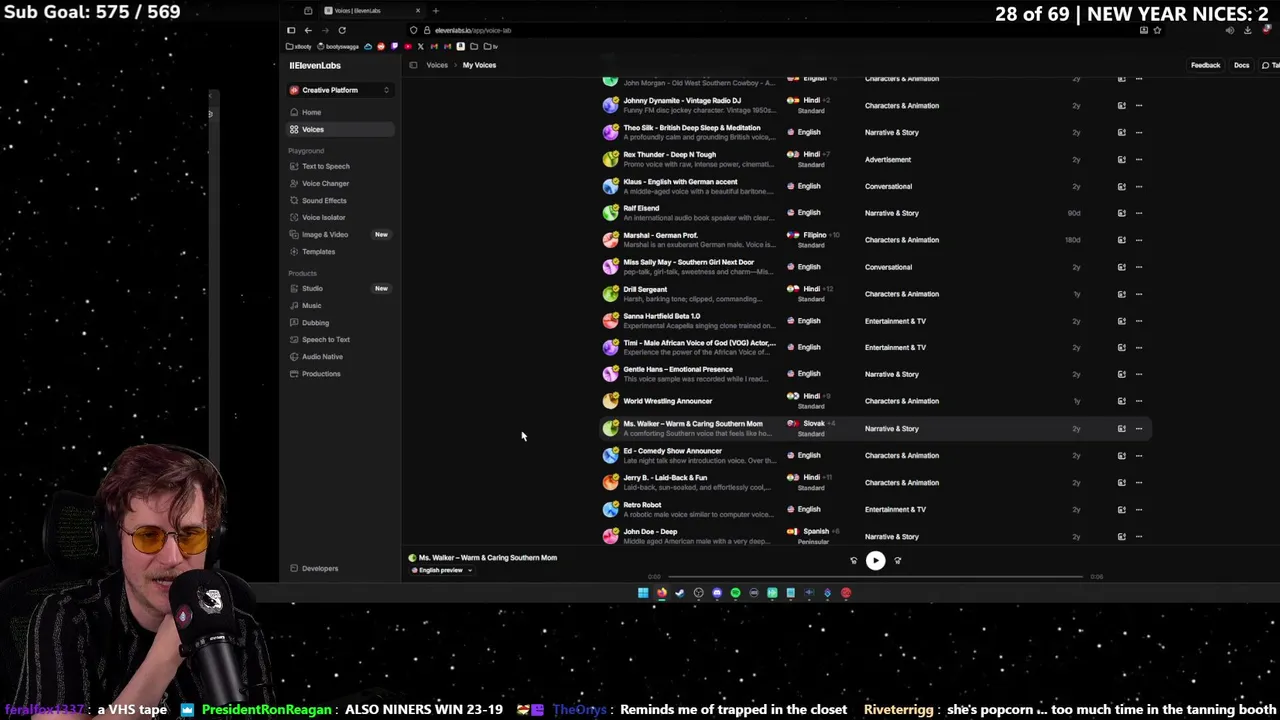
Task: Open more options for Theo Silk
Action: point(1138,132)
